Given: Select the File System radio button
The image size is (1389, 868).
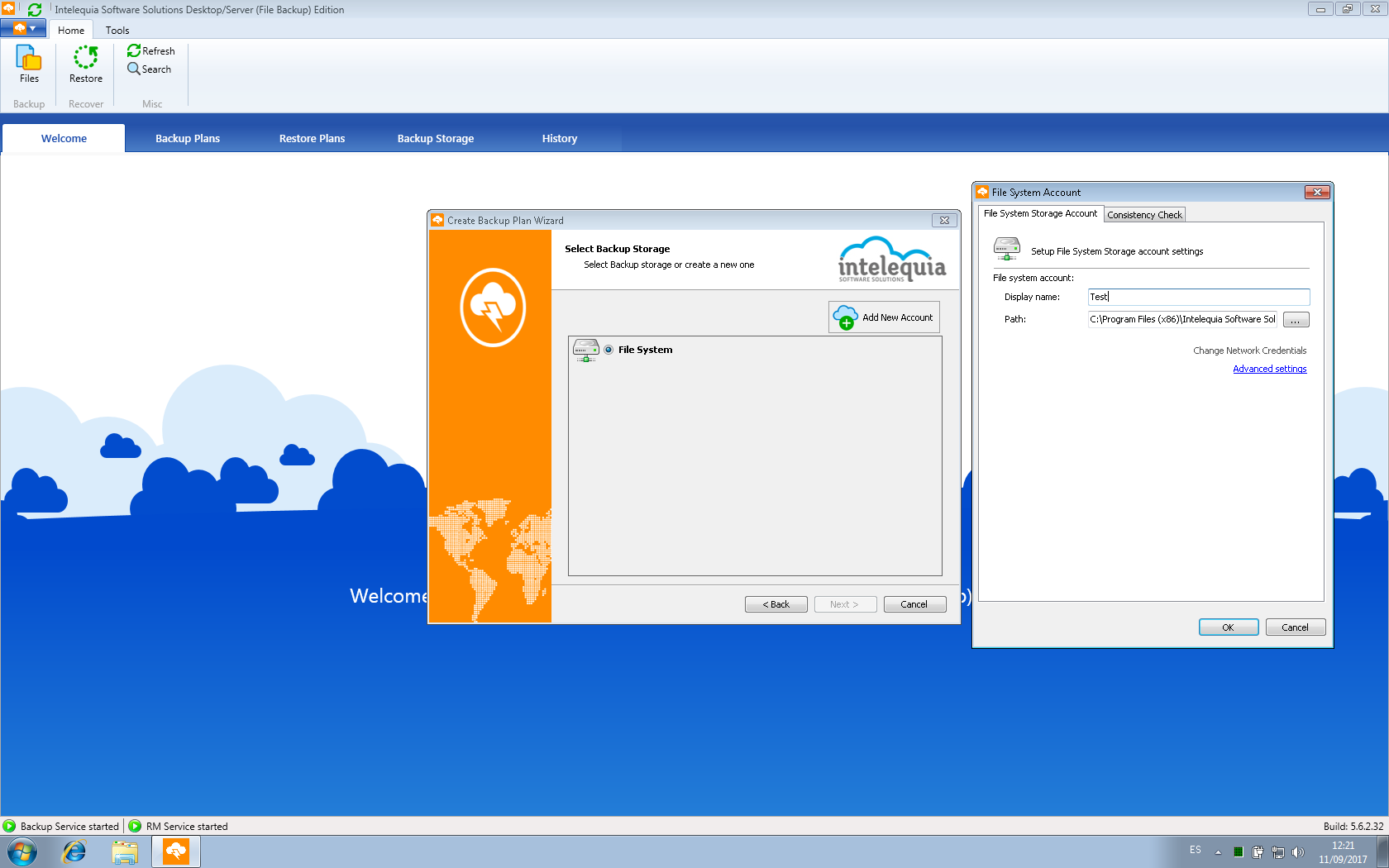Looking at the screenshot, I should pos(609,350).
